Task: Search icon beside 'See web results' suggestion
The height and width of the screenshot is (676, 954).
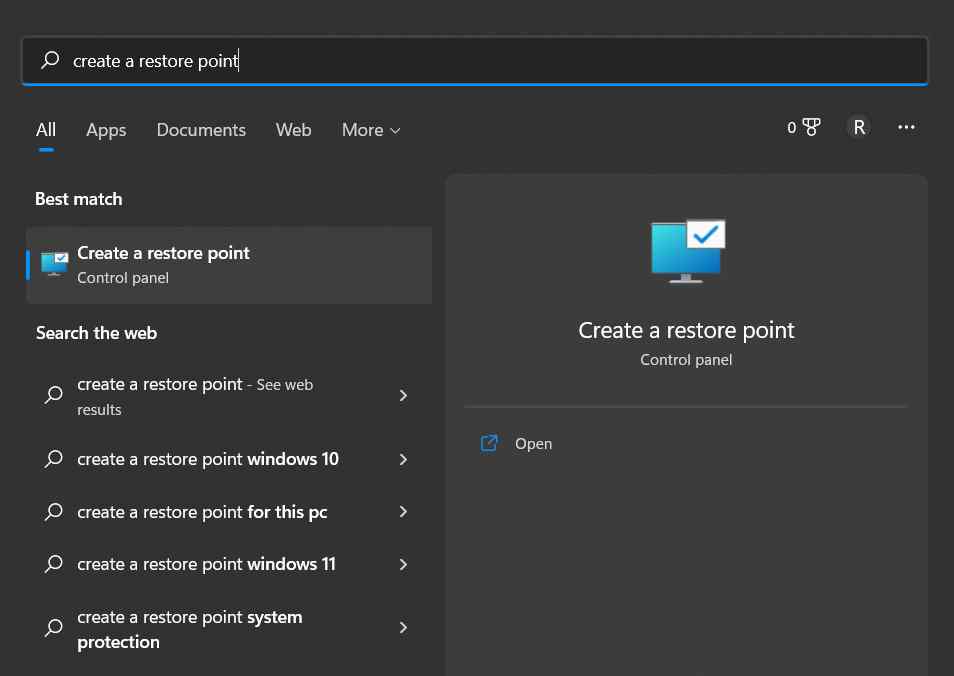Action: [x=54, y=395]
